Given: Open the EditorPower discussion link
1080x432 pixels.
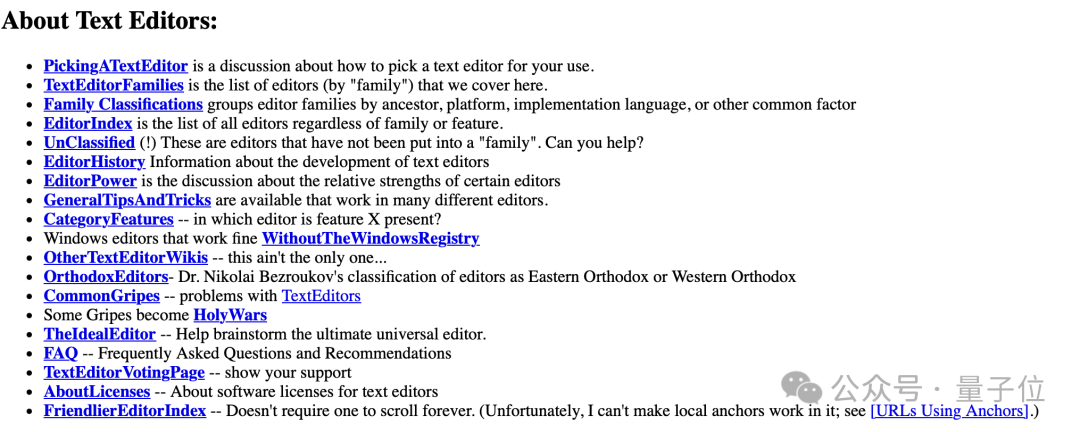Looking at the screenshot, I should tap(90, 181).
